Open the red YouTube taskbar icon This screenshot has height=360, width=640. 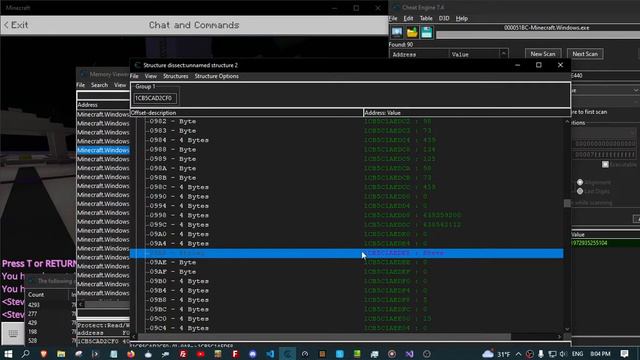point(200,354)
